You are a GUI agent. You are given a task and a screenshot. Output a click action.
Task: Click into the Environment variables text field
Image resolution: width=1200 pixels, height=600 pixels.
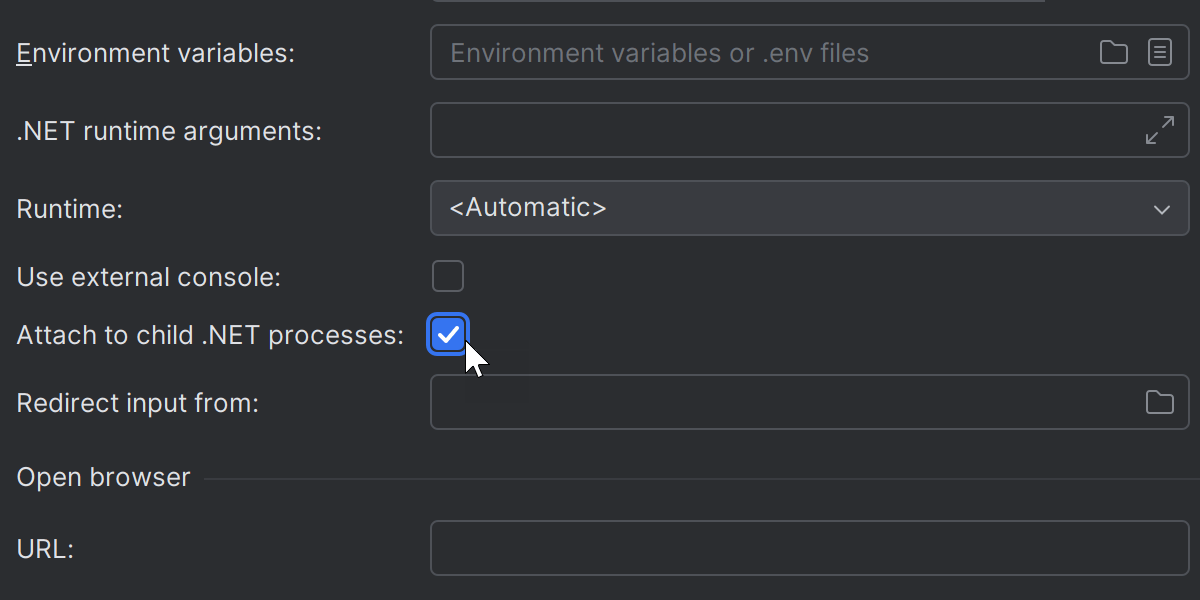(x=760, y=52)
